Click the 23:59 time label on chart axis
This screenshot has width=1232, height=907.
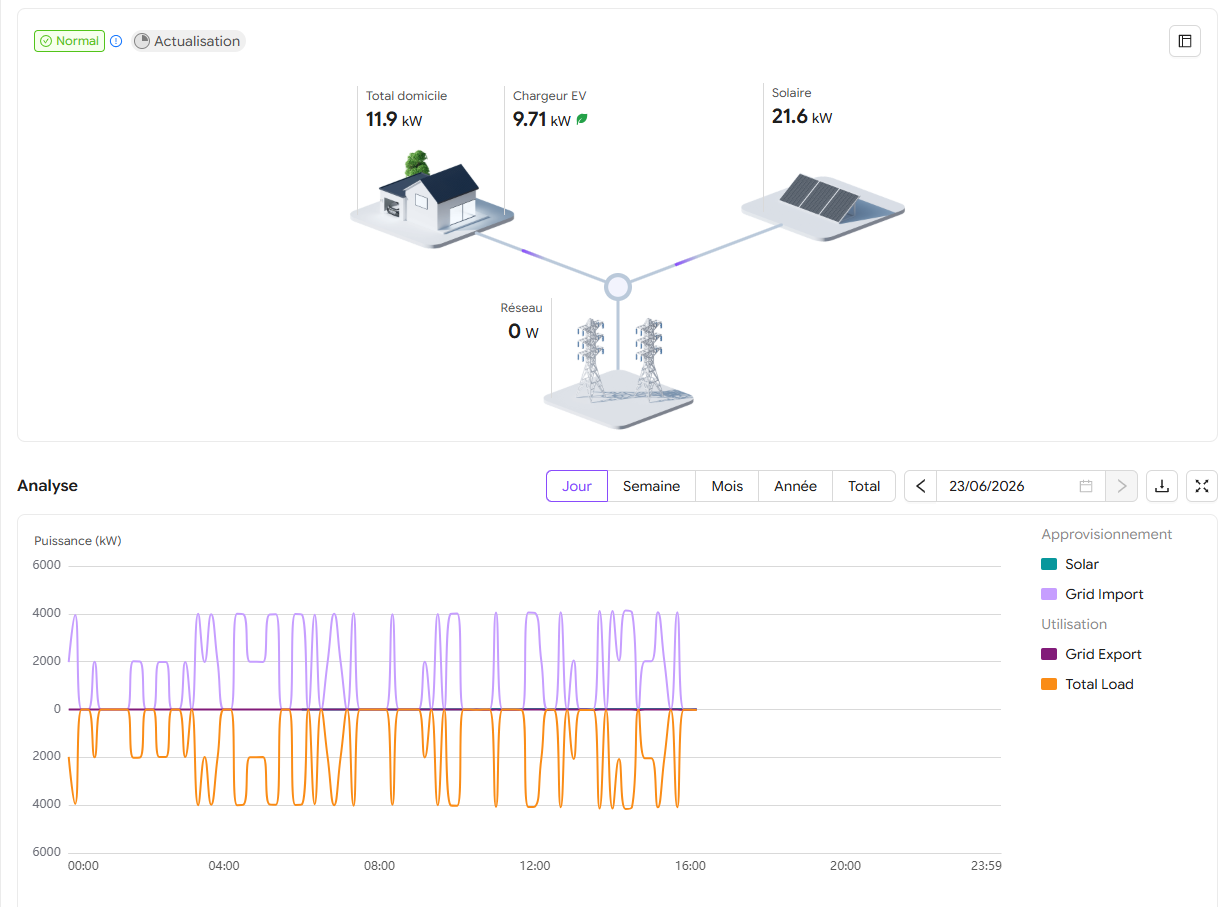click(x=985, y=866)
